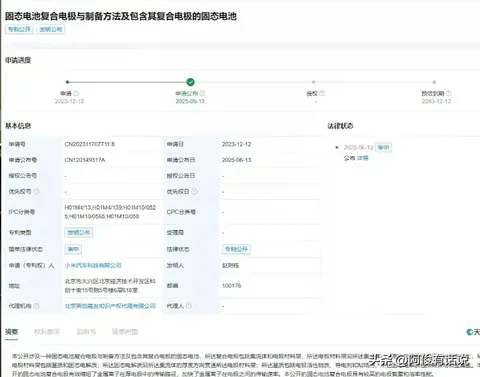This screenshot has height=377, width=480.
Task: Click 申请日 value 2023-12-12 in table
Action: 236,144
